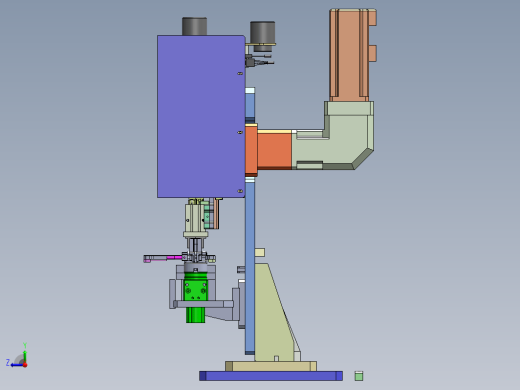Select the small green cube beside the base
Screen dimensions: 520x390
pyautogui.click(x=359, y=376)
